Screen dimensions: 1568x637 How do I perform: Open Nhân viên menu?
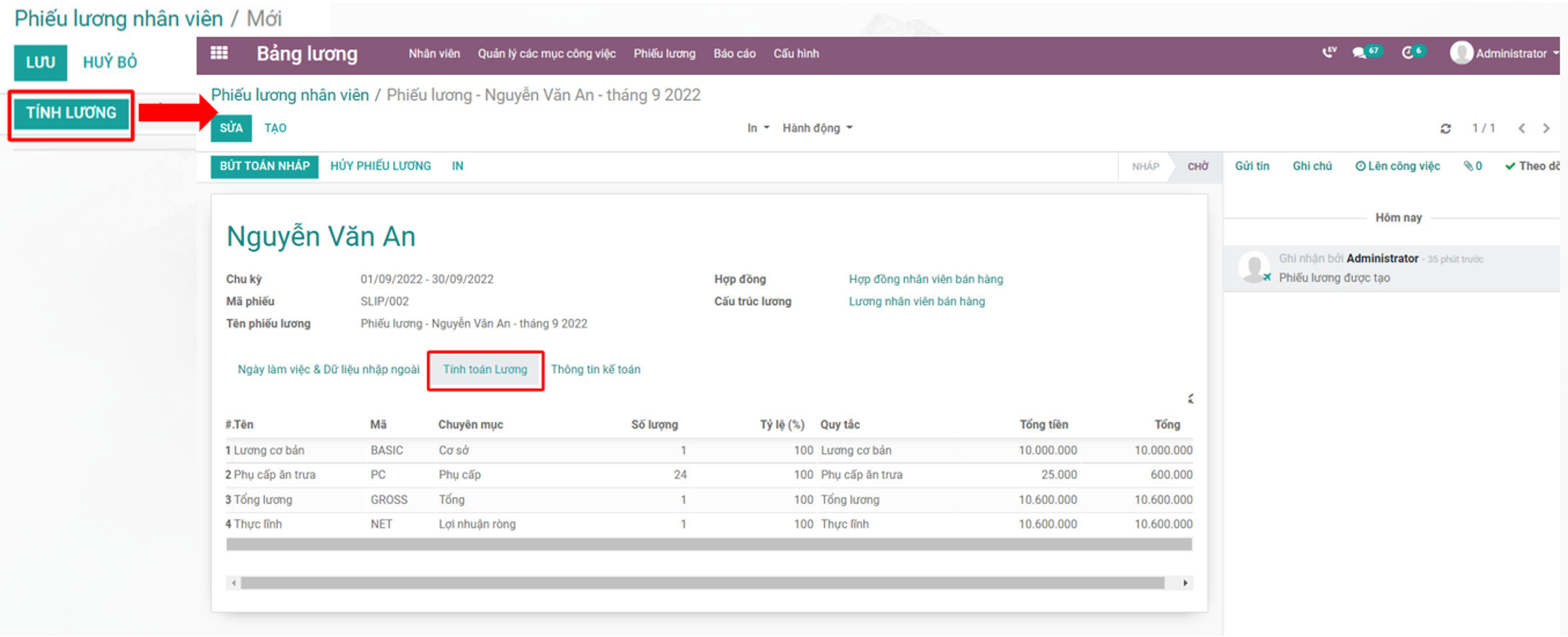[434, 54]
